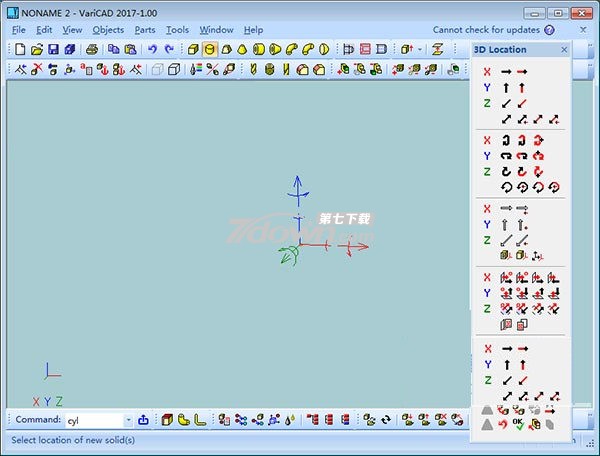Click the wireframe cube view icon
Viewport: 600px width, 456px height.
point(174,69)
